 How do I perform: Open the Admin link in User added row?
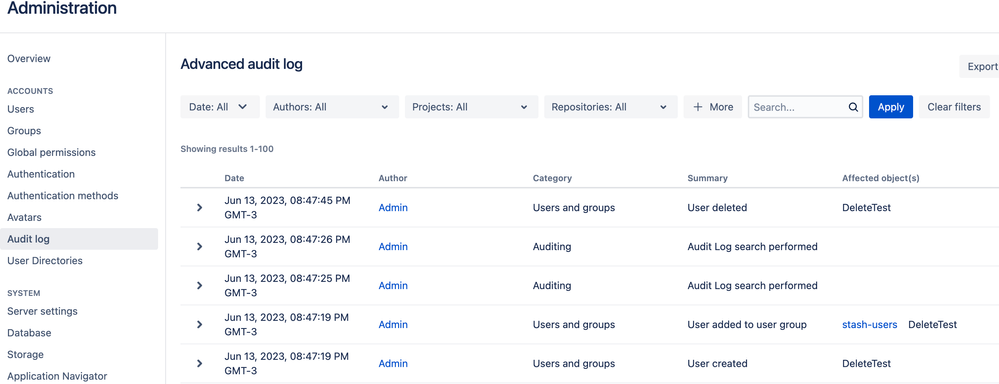(x=393, y=325)
